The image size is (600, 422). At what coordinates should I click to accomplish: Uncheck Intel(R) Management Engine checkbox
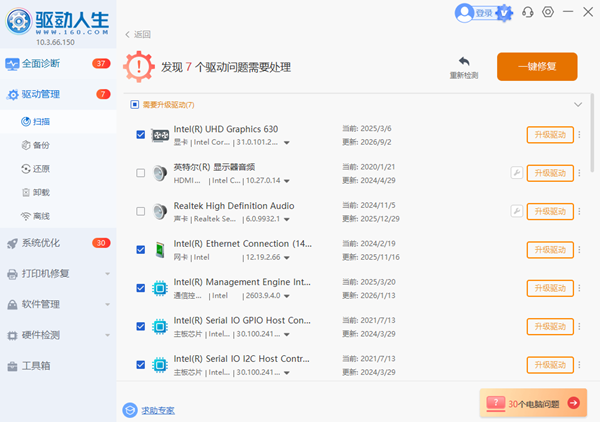140,288
